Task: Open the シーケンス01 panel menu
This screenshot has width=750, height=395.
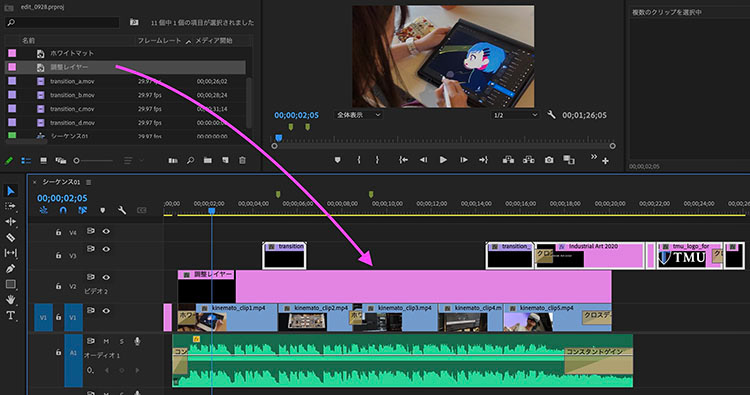Action: [89, 182]
